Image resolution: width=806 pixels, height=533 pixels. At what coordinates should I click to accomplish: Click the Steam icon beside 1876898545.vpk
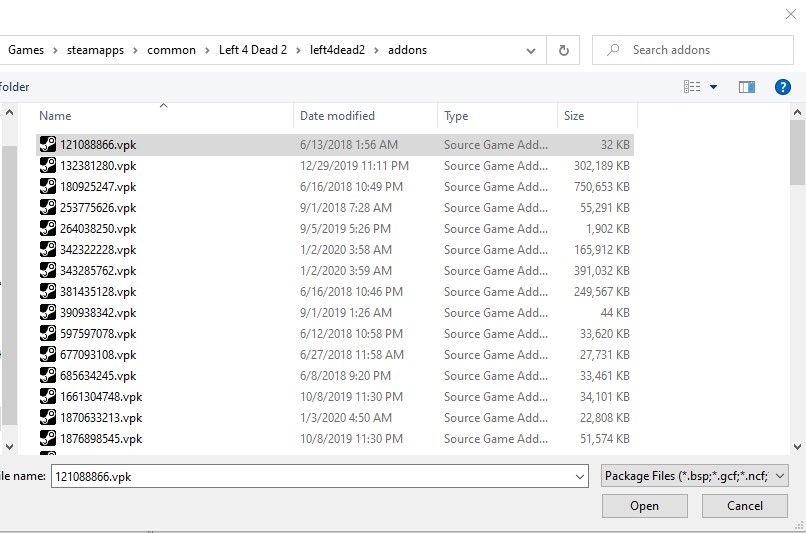point(48,439)
